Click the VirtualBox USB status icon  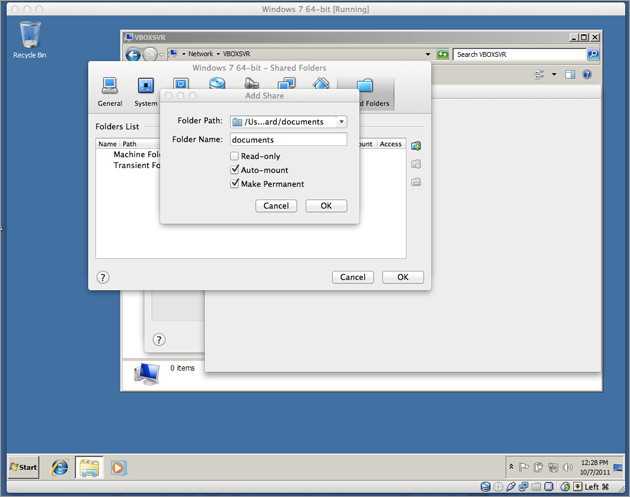pos(511,487)
